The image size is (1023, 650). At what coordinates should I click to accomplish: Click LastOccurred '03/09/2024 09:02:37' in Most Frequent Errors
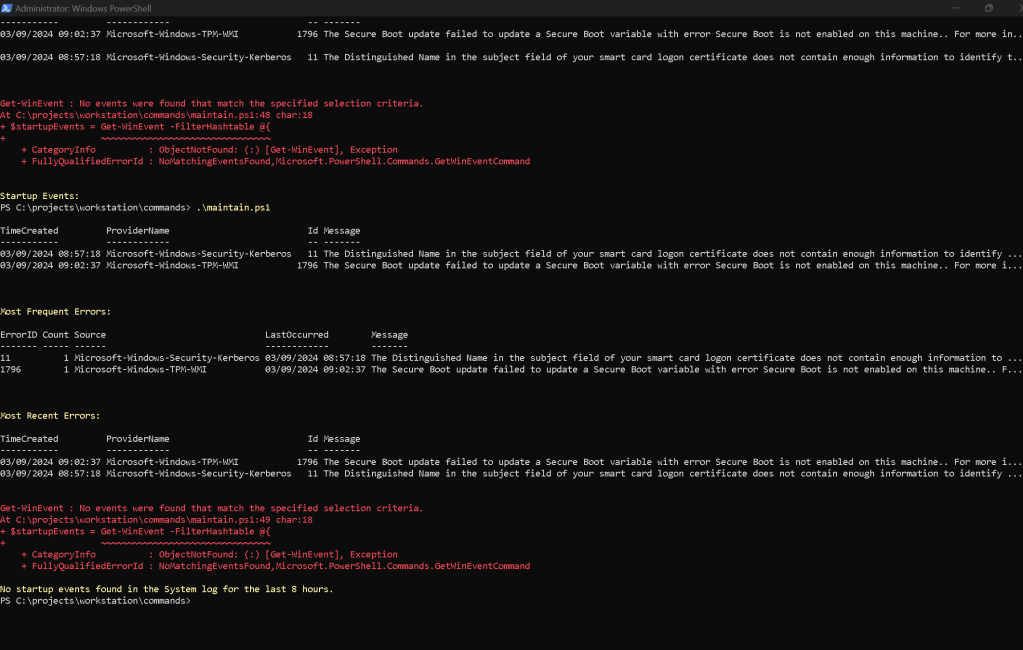[x=315, y=369]
